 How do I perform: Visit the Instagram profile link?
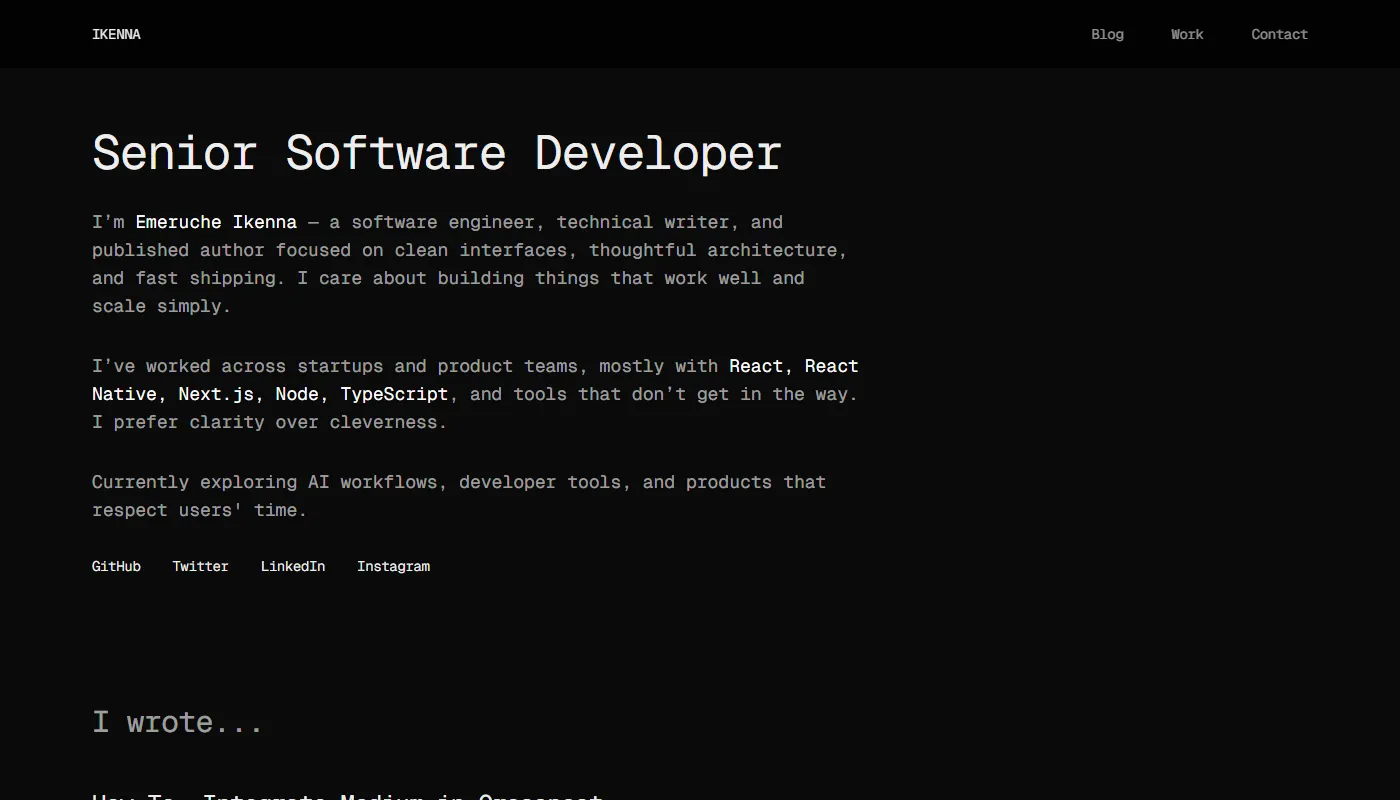coord(393,566)
